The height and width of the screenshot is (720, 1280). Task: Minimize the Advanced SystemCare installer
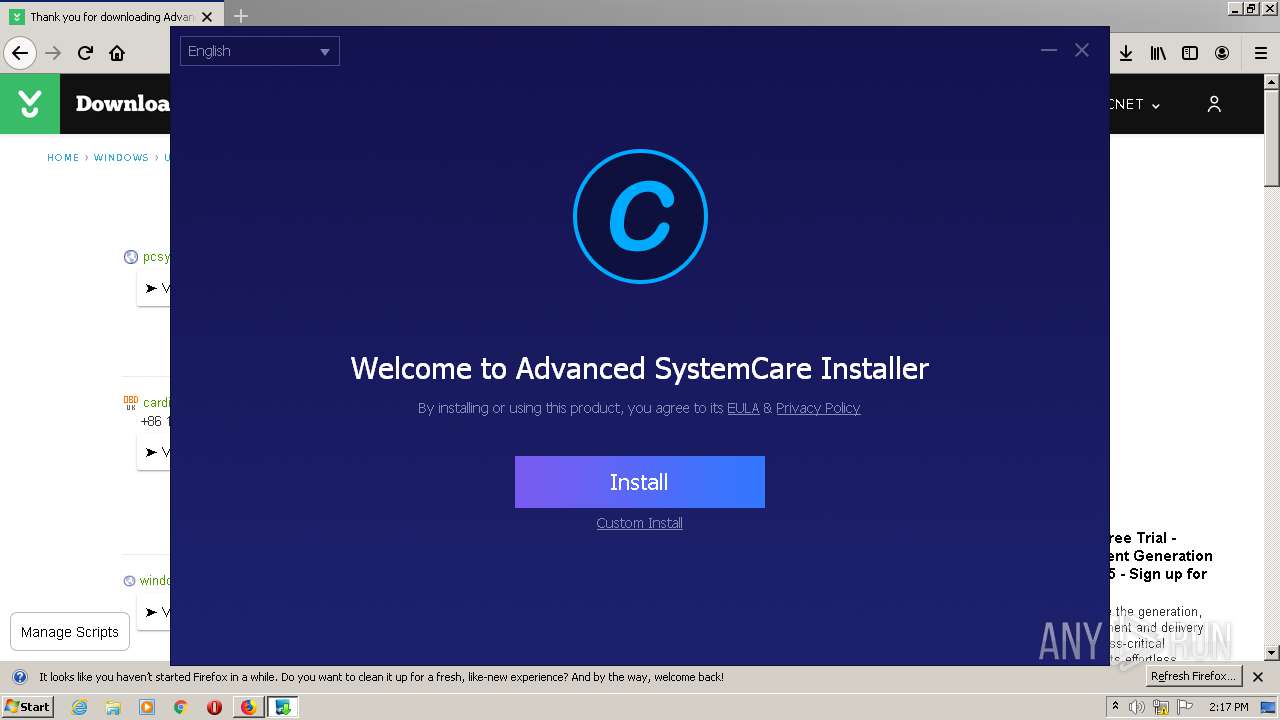tap(1049, 50)
